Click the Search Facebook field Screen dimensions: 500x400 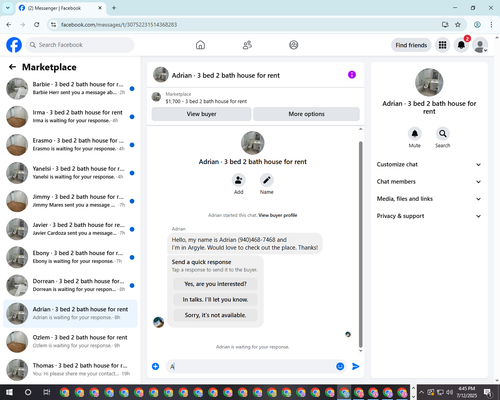click(x=80, y=45)
